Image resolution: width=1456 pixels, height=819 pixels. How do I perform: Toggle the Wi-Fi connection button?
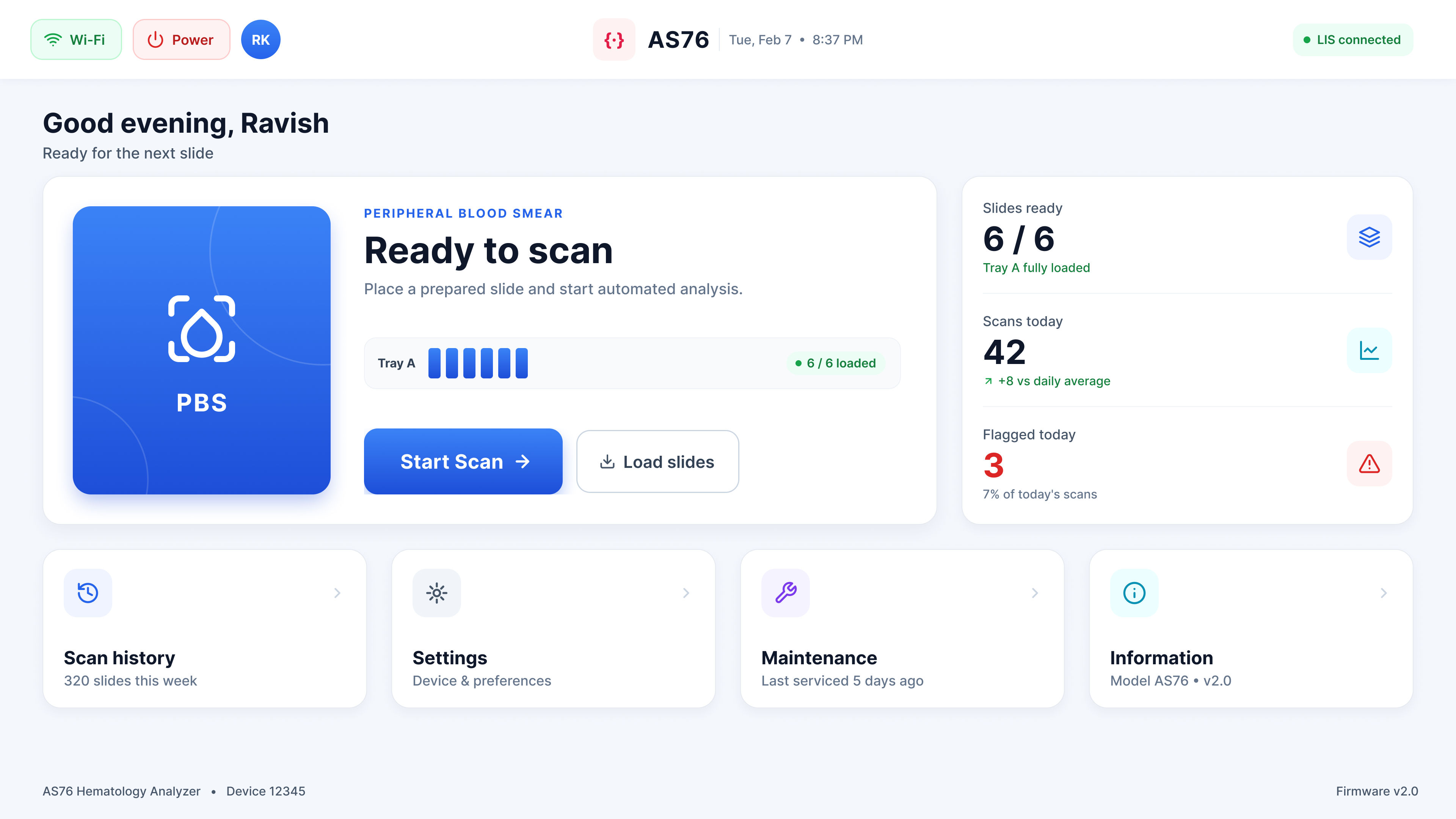coord(76,39)
